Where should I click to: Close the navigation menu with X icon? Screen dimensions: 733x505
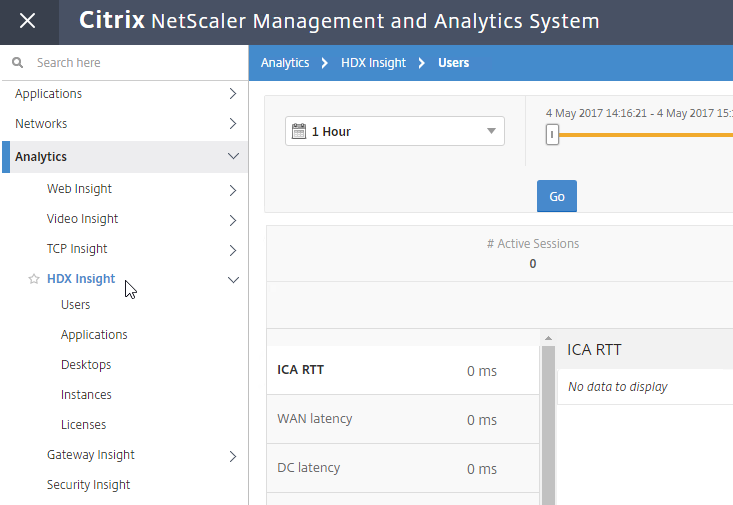tap(28, 21)
